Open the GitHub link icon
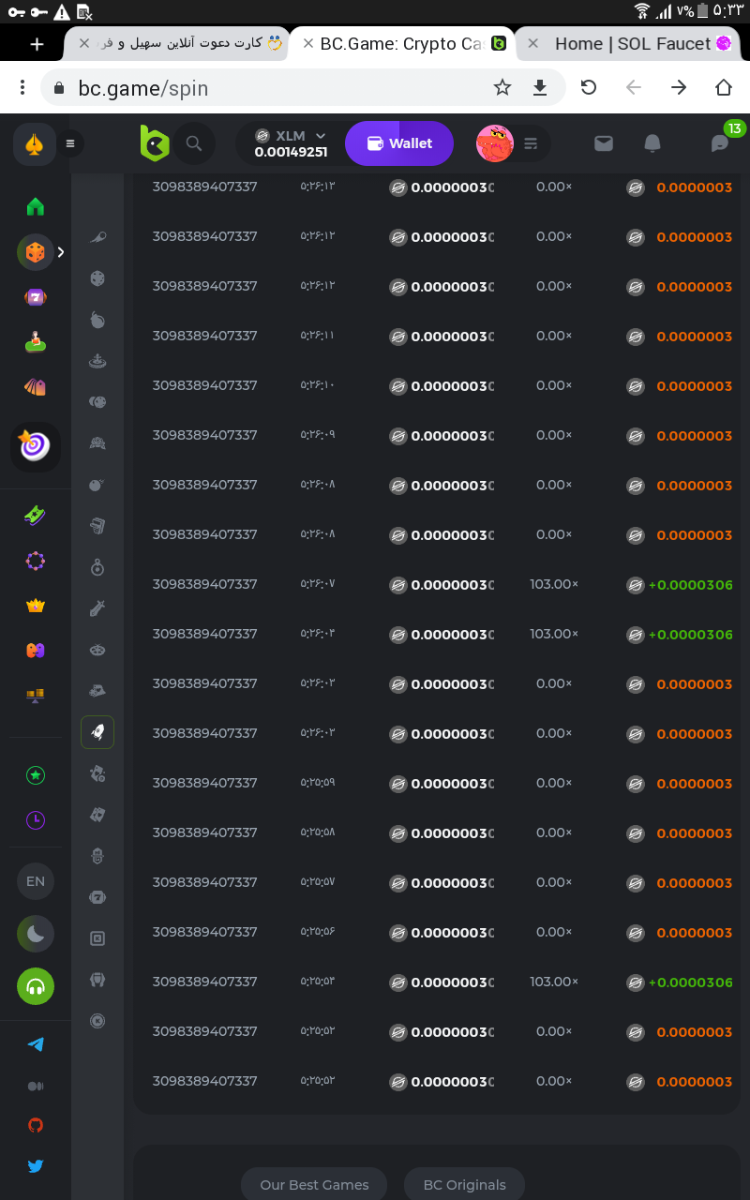 coord(36,1125)
